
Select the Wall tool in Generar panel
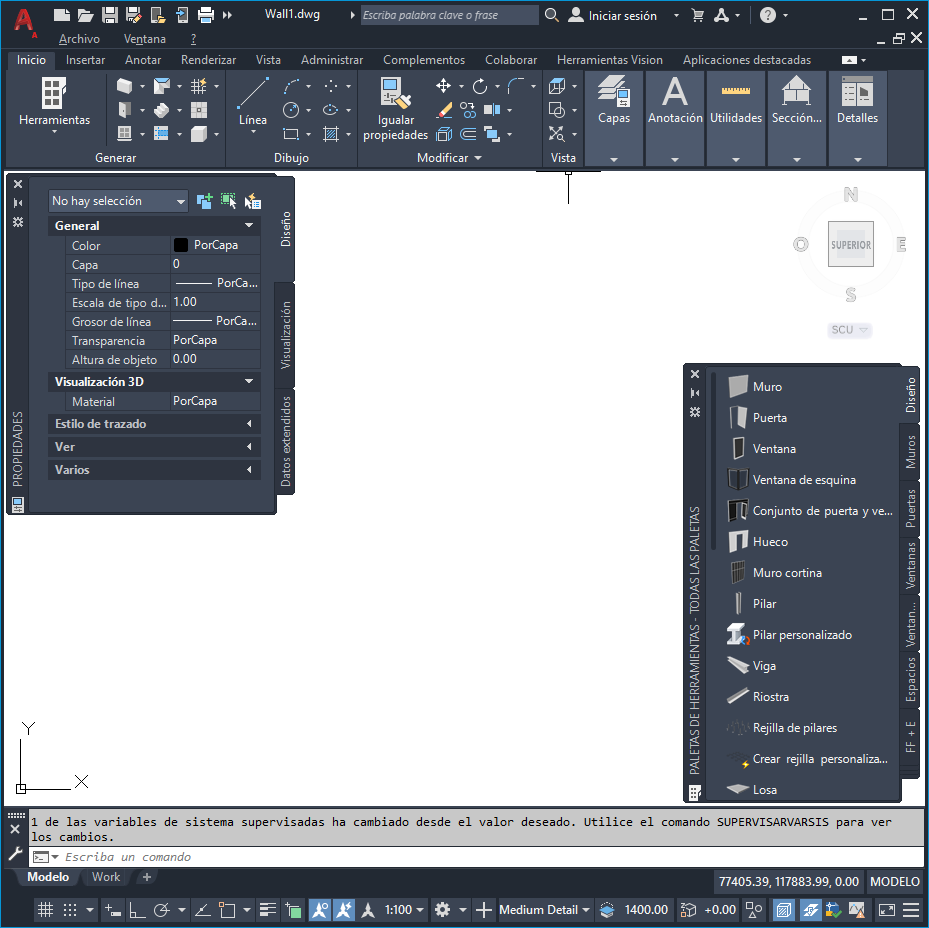click(x=124, y=86)
